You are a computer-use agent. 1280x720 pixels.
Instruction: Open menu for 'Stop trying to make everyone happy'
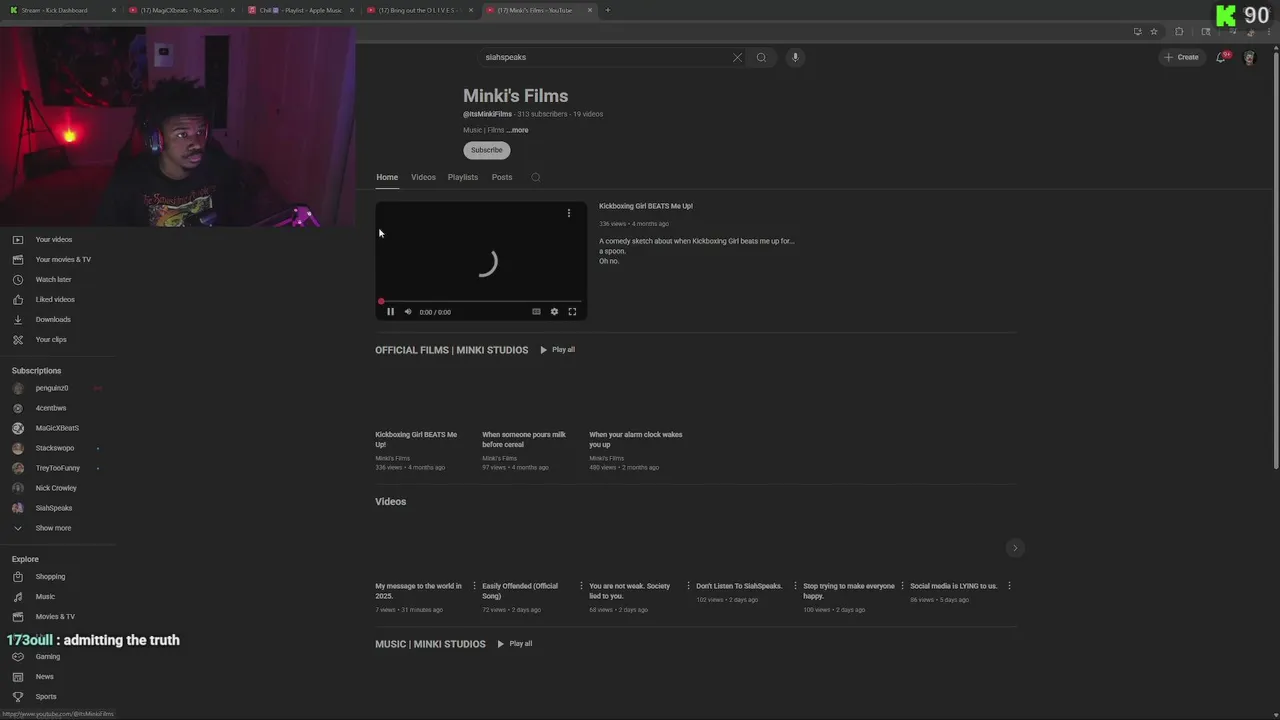click(902, 586)
